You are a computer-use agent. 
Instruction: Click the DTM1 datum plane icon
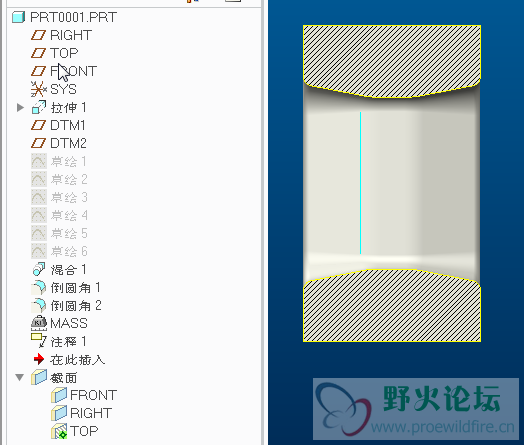pos(38,125)
